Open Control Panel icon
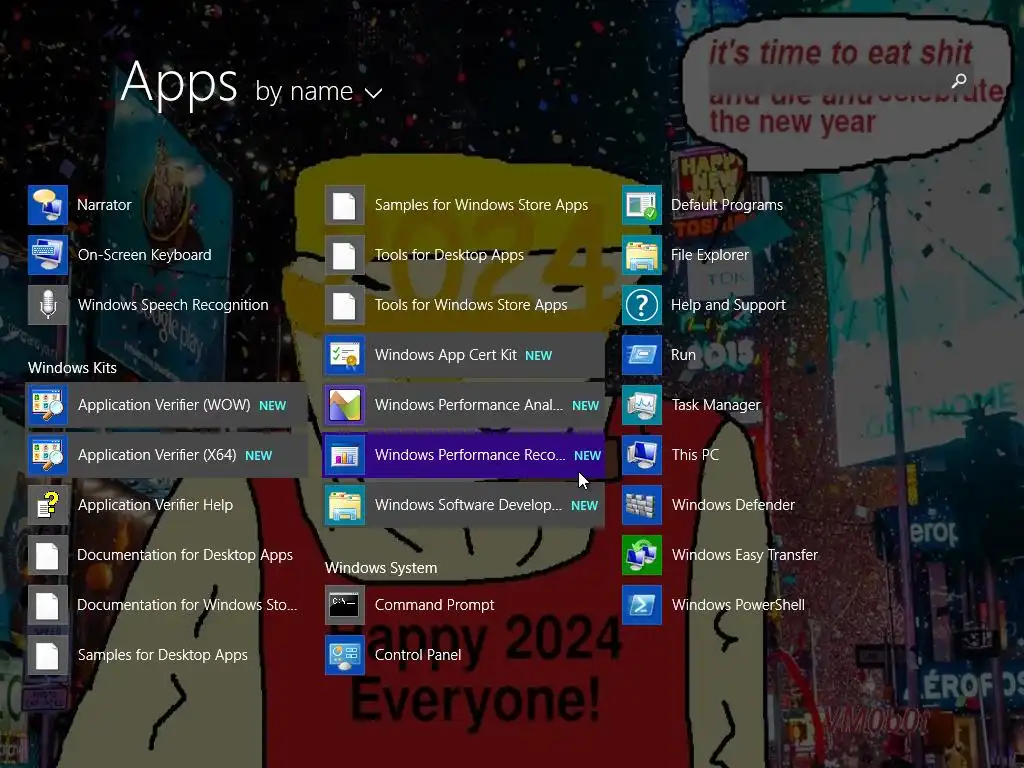The height and width of the screenshot is (768, 1024). pyautogui.click(x=345, y=655)
